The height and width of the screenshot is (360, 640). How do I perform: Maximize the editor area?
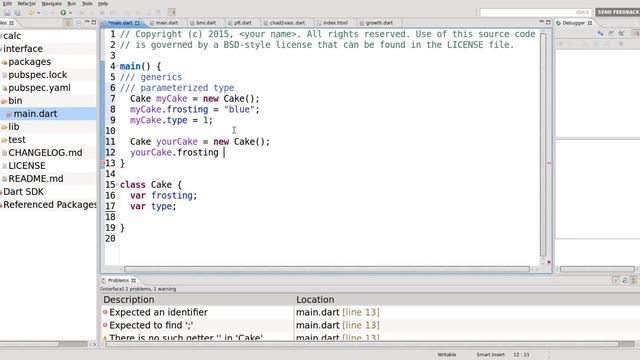[x=548, y=22]
